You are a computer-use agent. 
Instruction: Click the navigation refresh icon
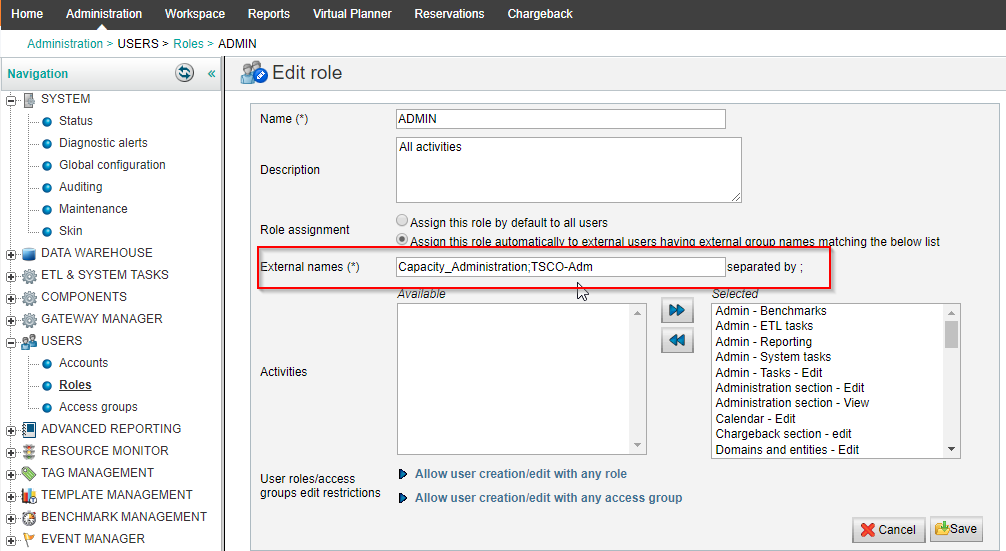pos(184,73)
